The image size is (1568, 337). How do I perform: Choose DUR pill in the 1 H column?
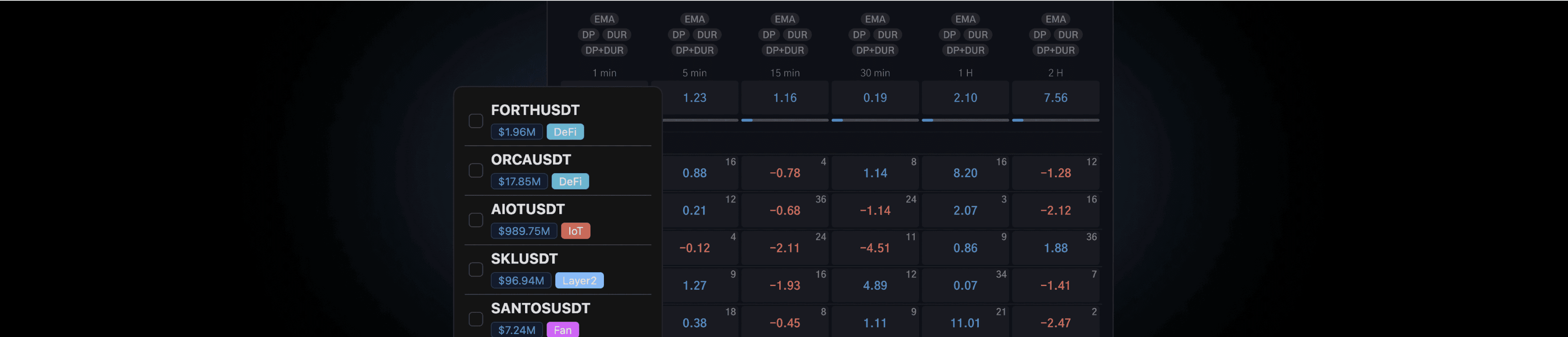pos(978,35)
